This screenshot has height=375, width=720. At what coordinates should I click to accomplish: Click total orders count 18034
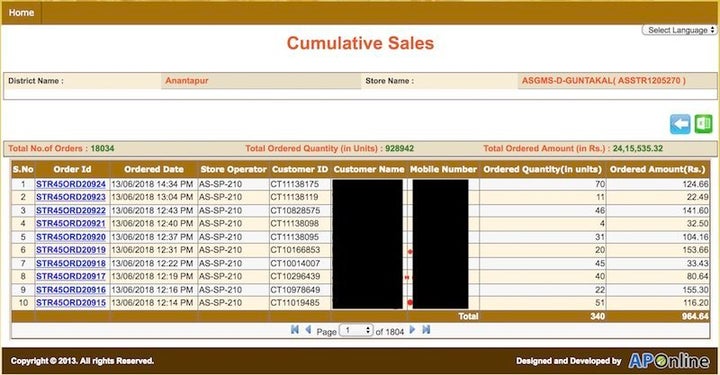click(102, 148)
